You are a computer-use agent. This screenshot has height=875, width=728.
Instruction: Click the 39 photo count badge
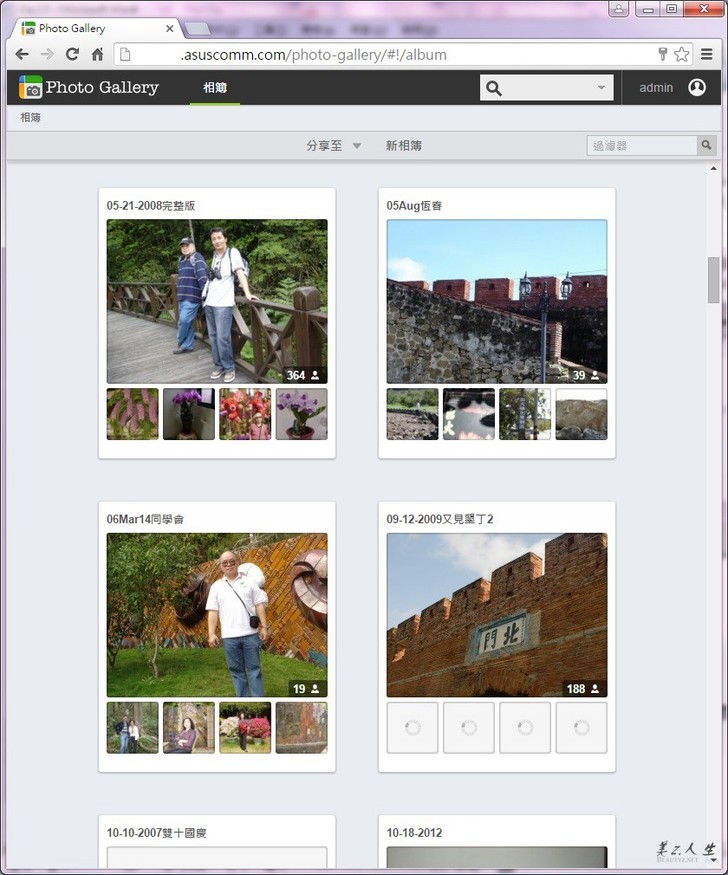coord(586,375)
